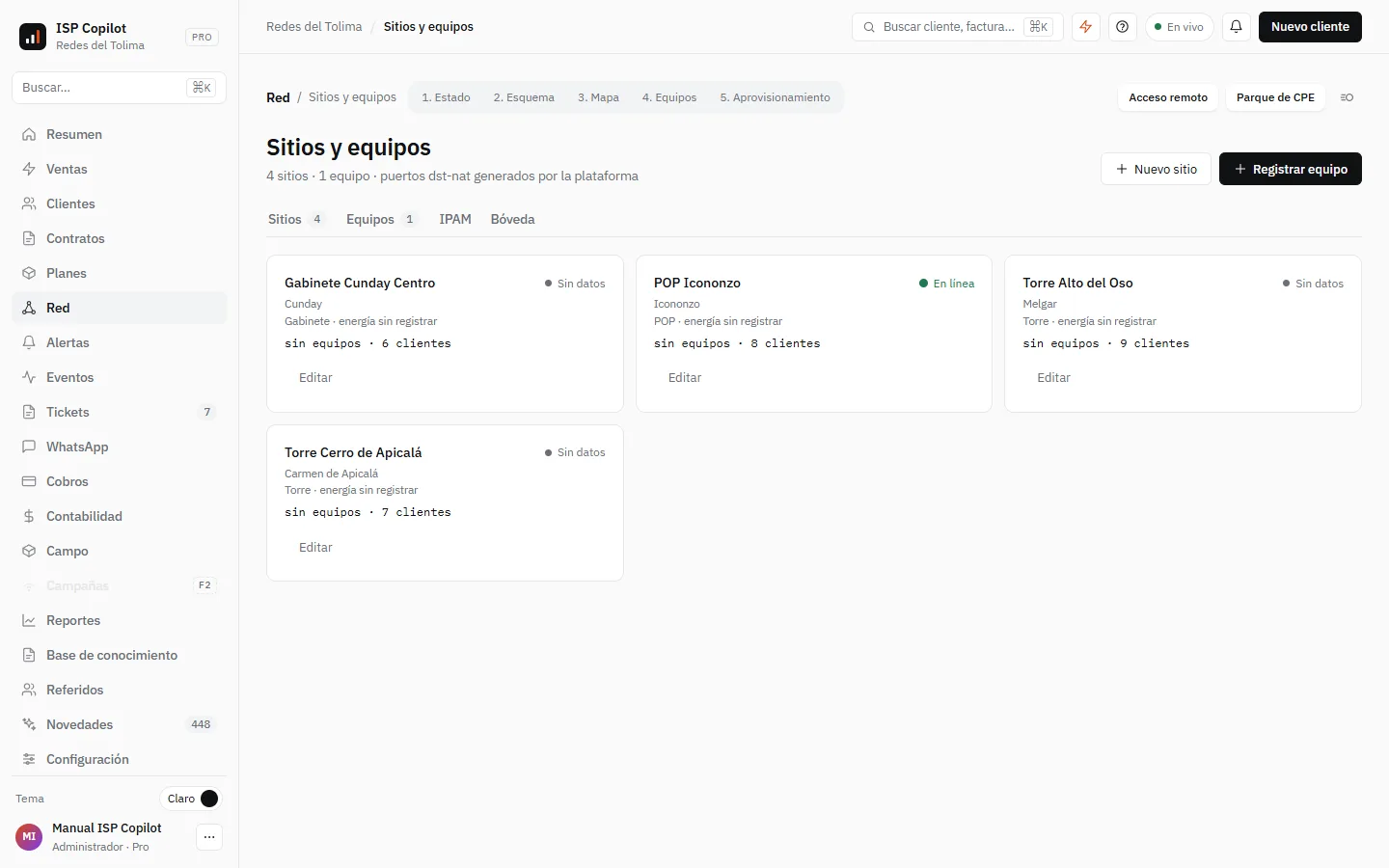Click the ISP Copilot logo icon
Viewport: 1389px width, 868px height.
[33, 37]
